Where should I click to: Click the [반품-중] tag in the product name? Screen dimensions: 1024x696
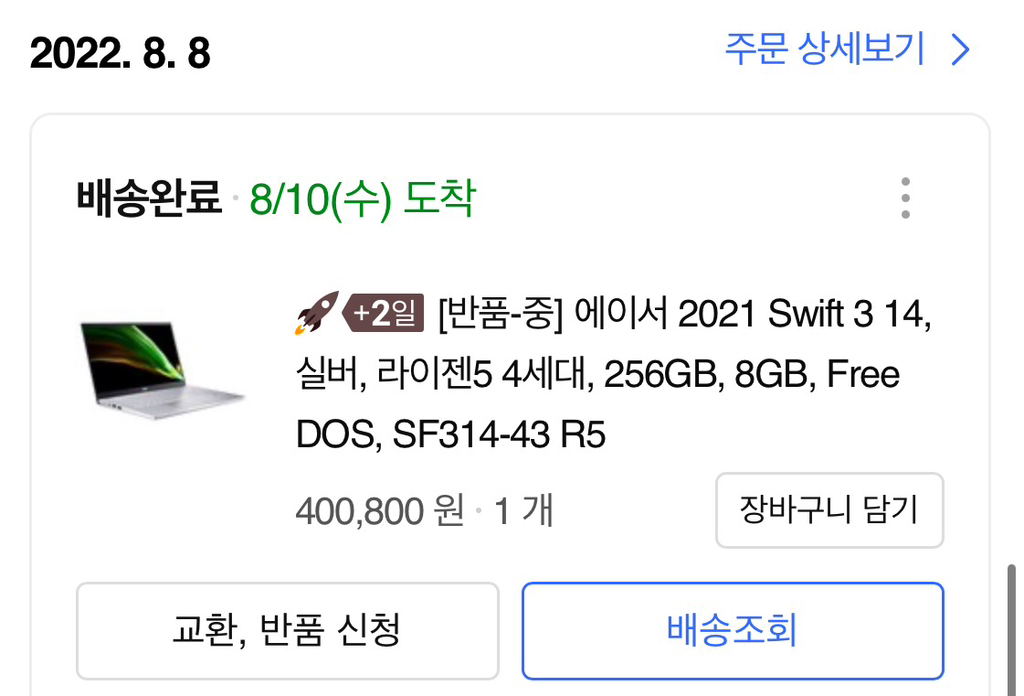coord(502,316)
